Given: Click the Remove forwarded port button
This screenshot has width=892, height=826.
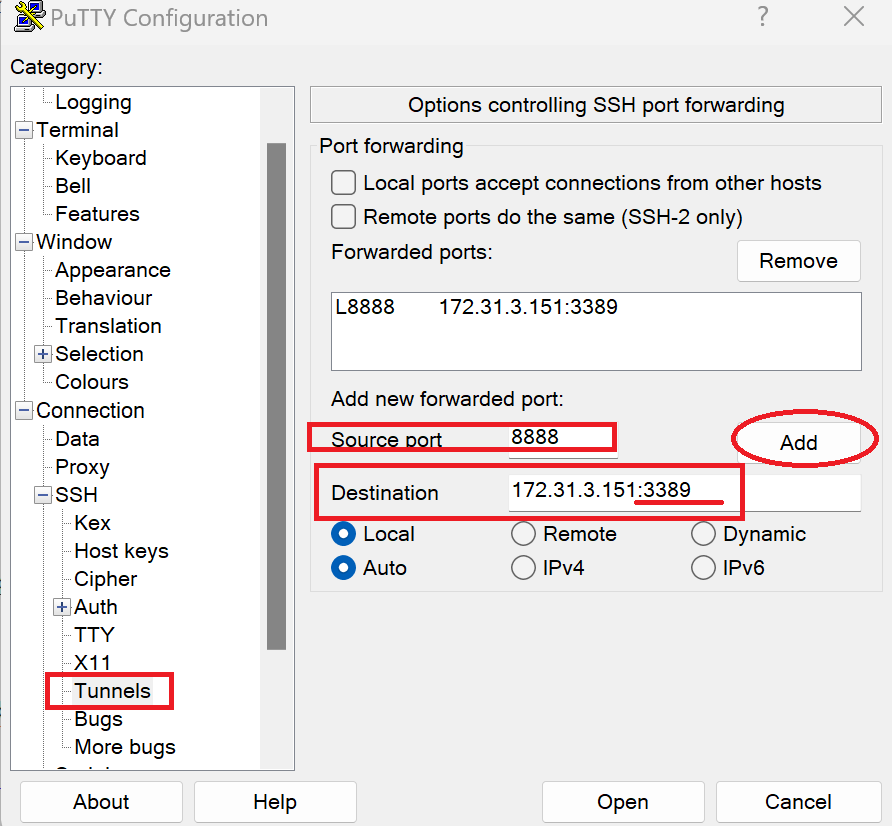Looking at the screenshot, I should point(799,261).
